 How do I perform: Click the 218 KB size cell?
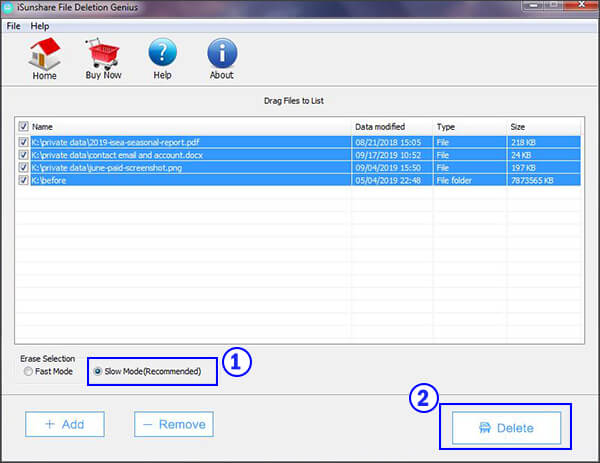tap(523, 142)
